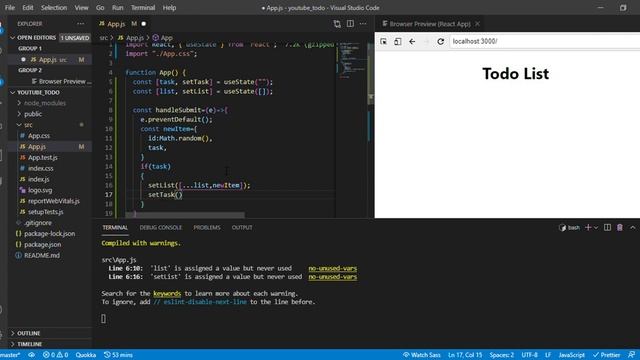Select the Output panel tab
Viewport: 640px width, 360px height.
242,227
